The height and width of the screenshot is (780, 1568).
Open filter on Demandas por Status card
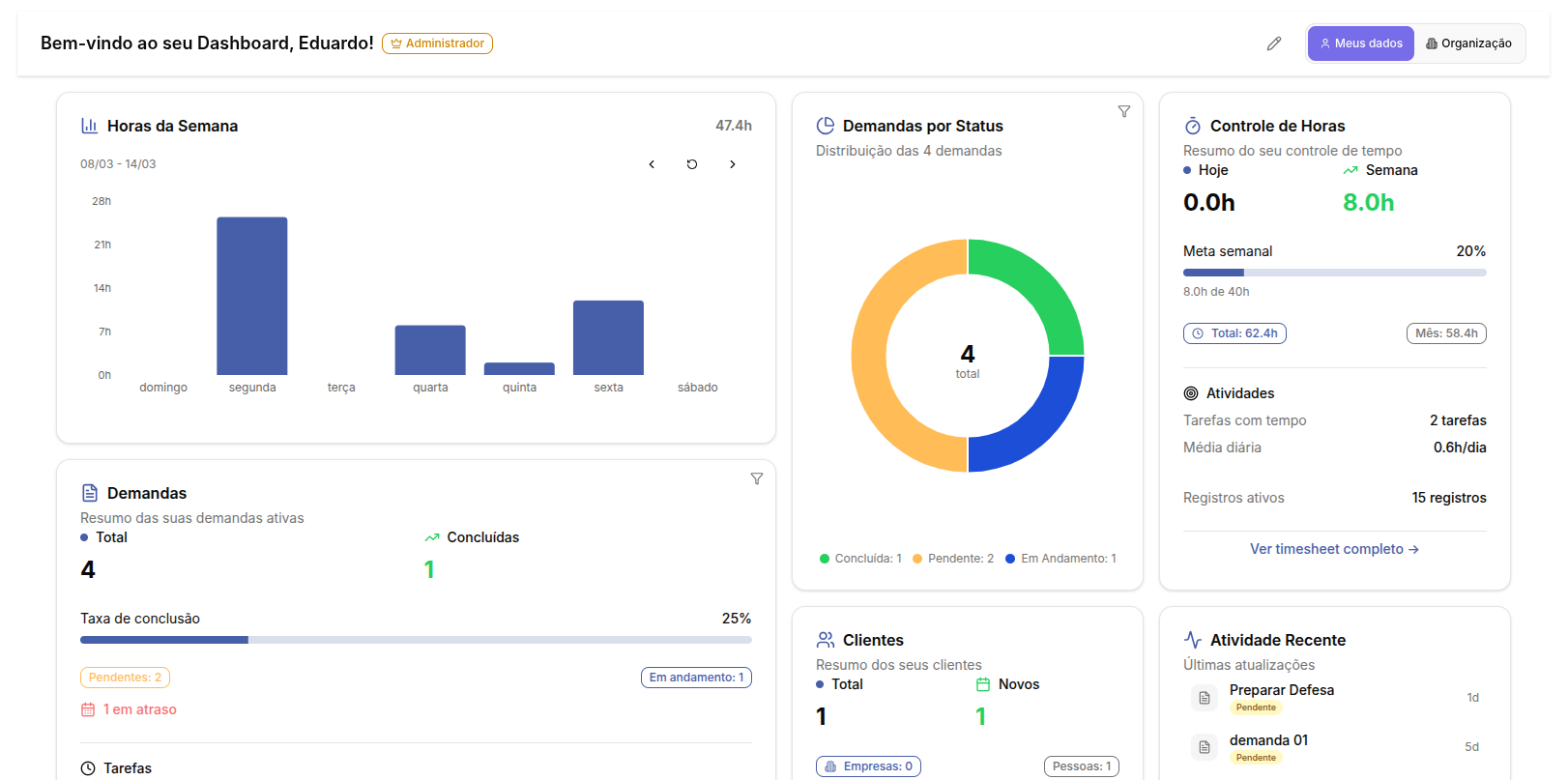pyautogui.click(x=1123, y=112)
